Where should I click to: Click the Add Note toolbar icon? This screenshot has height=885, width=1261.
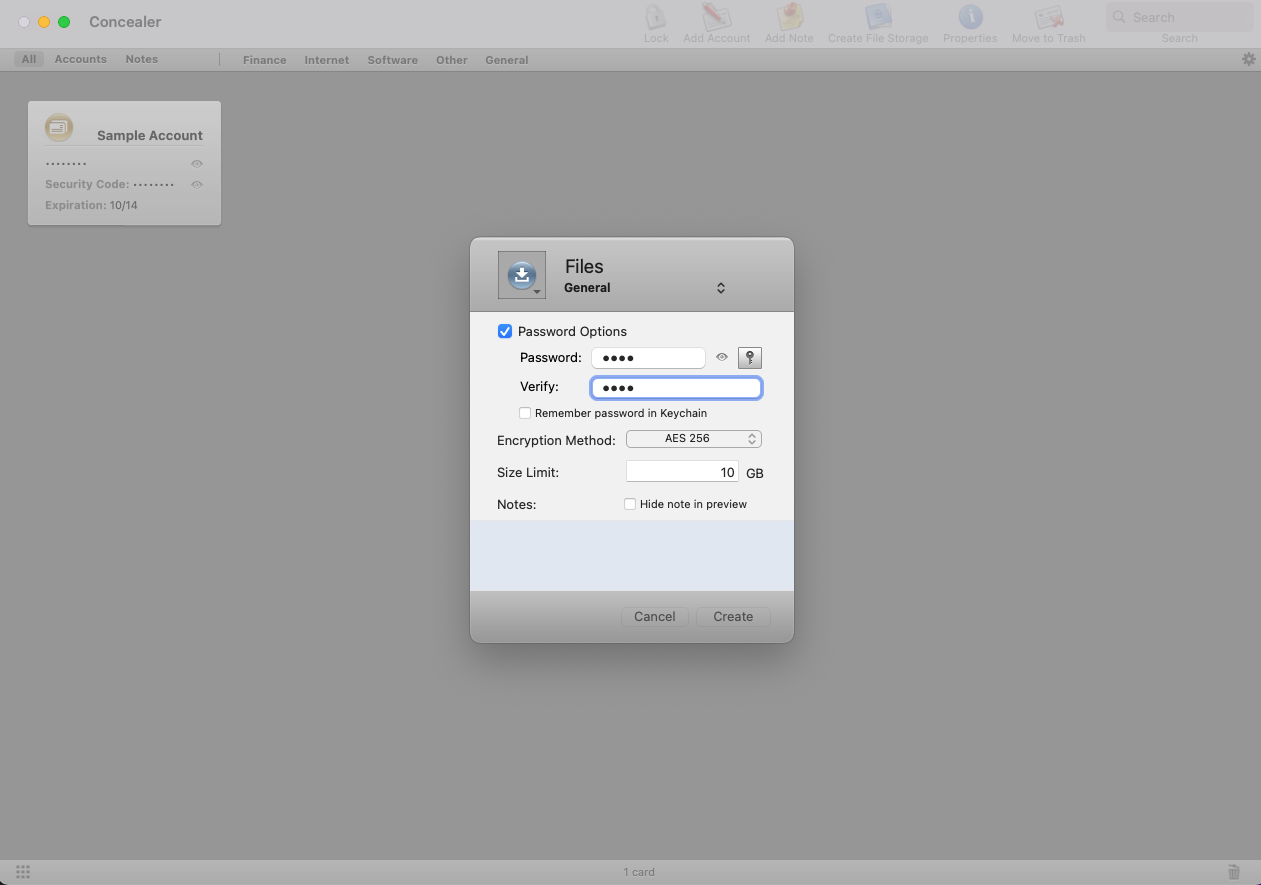click(789, 18)
